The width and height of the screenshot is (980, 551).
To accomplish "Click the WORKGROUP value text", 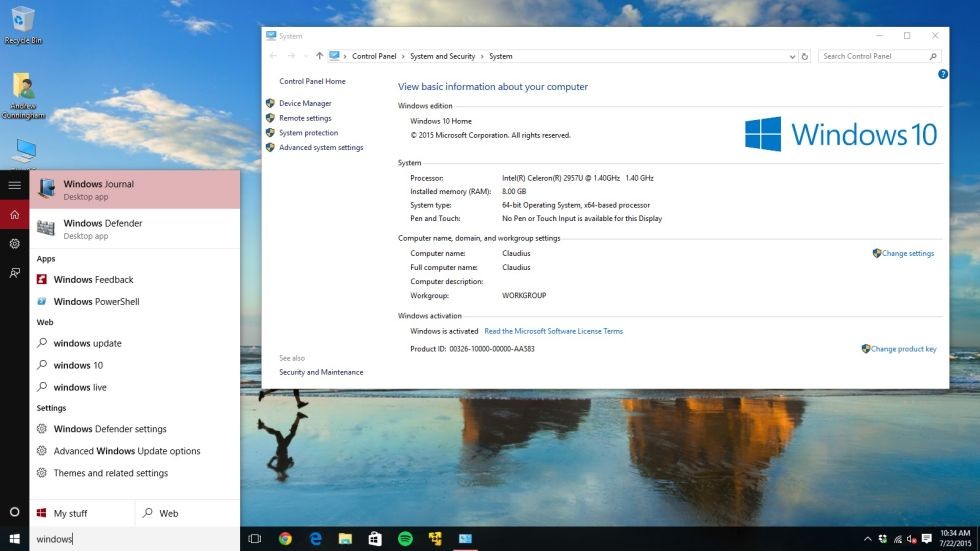I will pos(524,295).
